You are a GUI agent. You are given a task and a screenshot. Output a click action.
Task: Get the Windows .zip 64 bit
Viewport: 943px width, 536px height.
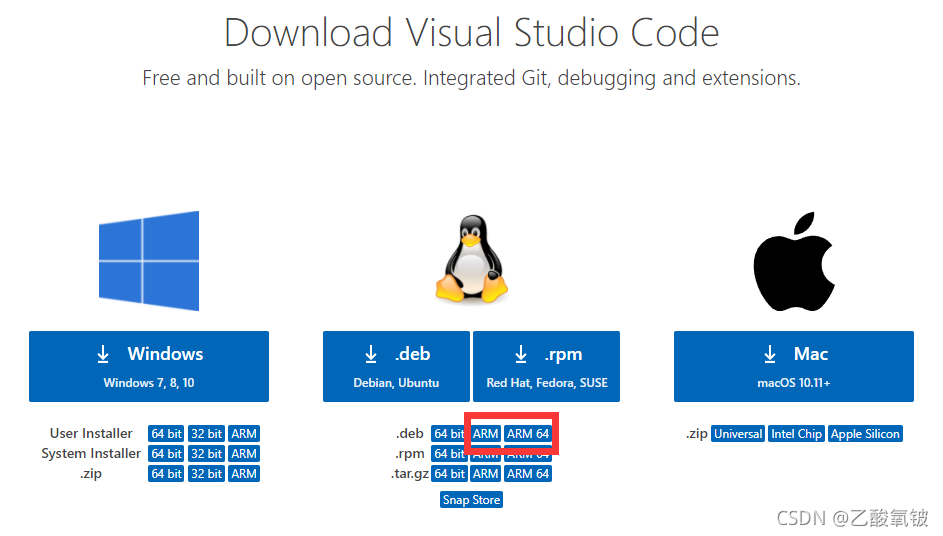click(166, 473)
